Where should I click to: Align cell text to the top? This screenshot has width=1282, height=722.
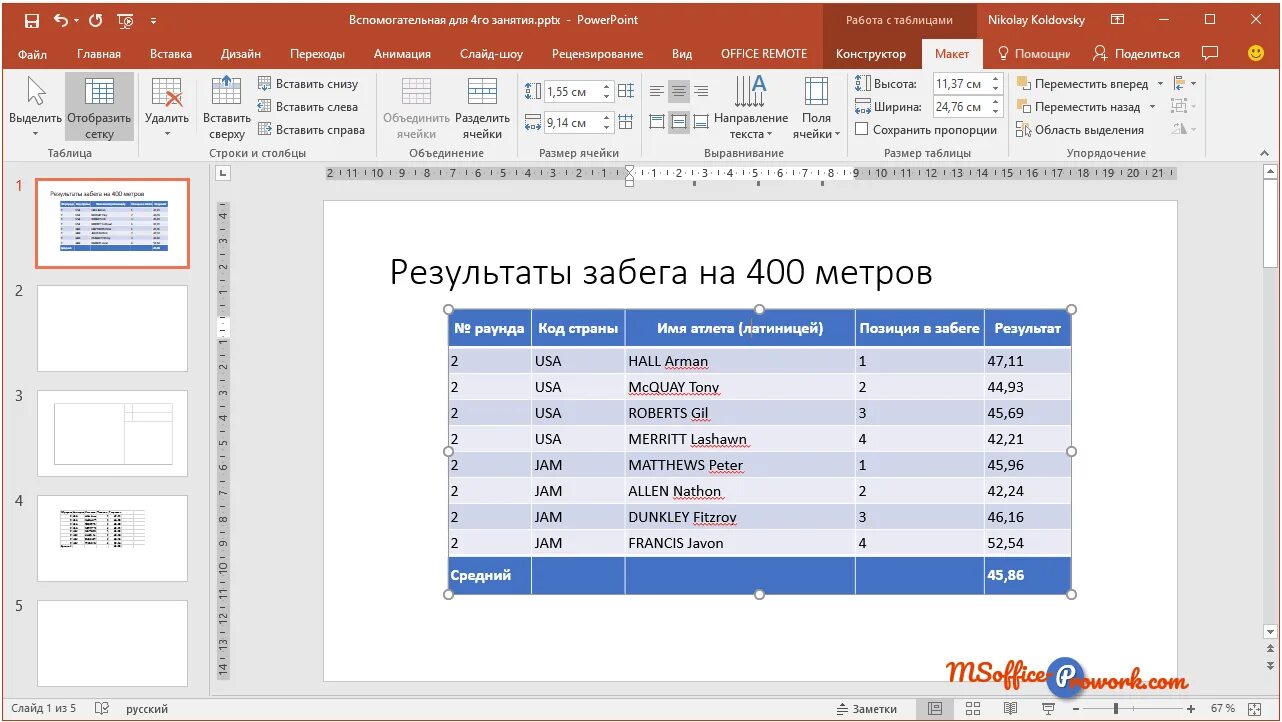pyautogui.click(x=657, y=122)
